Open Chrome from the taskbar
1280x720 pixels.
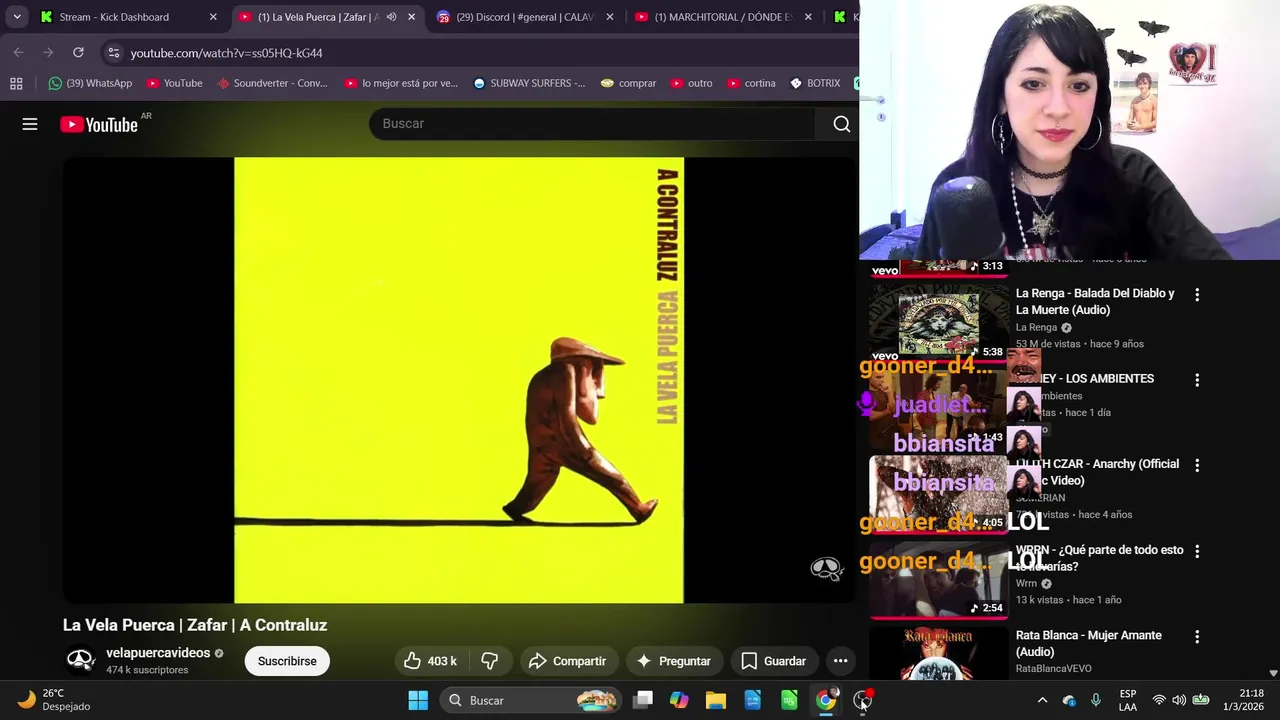[x=826, y=700]
